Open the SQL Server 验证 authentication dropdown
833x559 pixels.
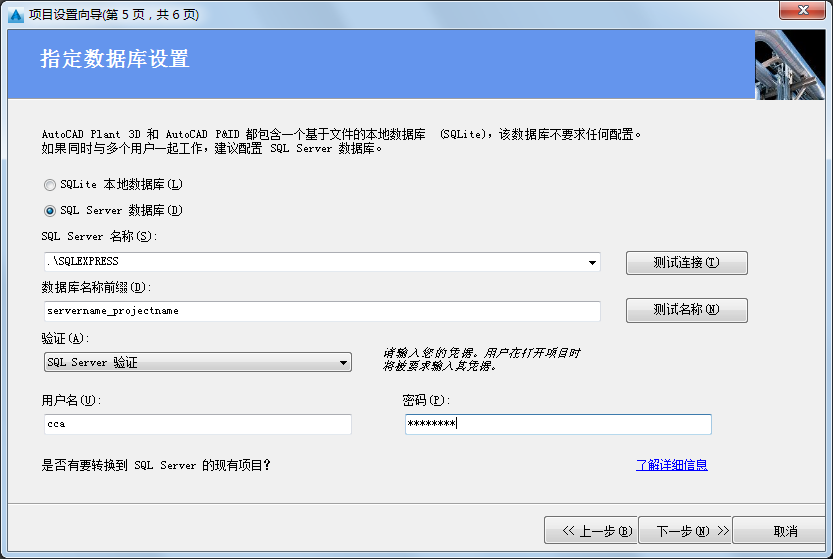pos(198,362)
